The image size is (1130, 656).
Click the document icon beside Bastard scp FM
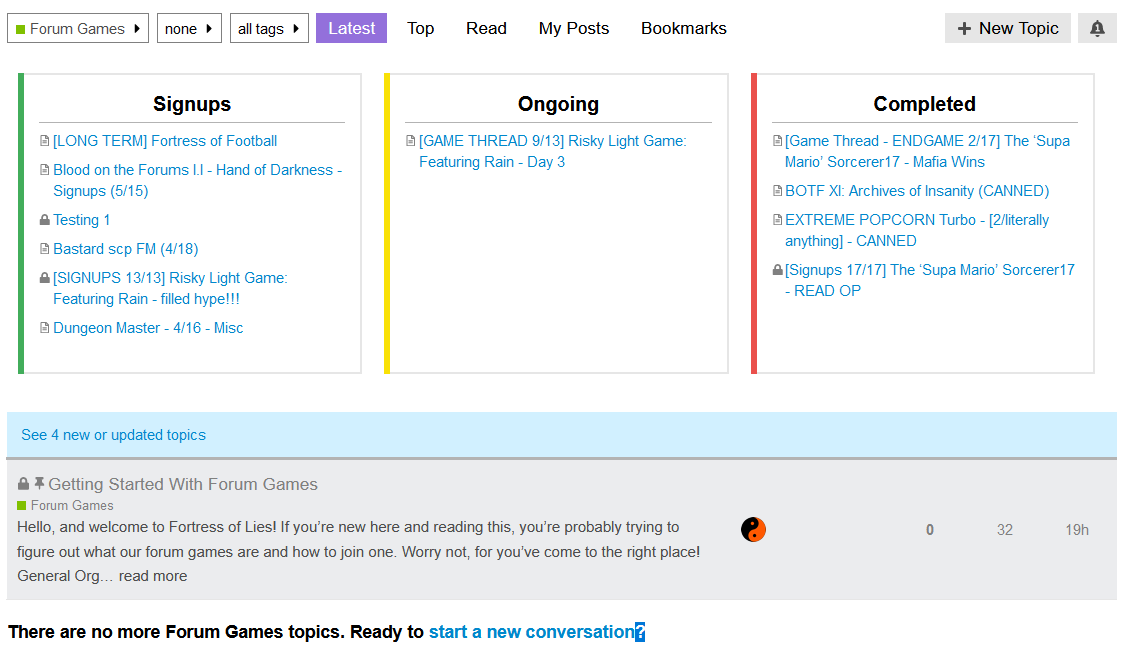[x=45, y=249]
